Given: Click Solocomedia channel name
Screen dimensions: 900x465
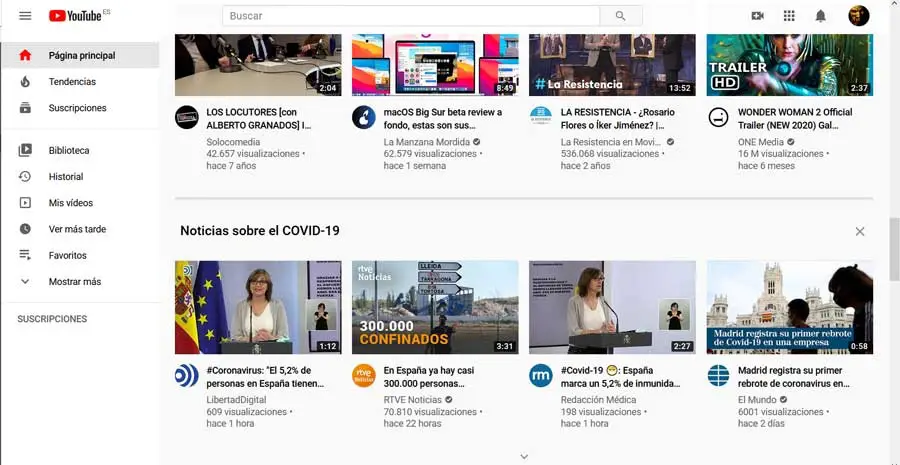Looking at the screenshot, I should (x=233, y=142).
